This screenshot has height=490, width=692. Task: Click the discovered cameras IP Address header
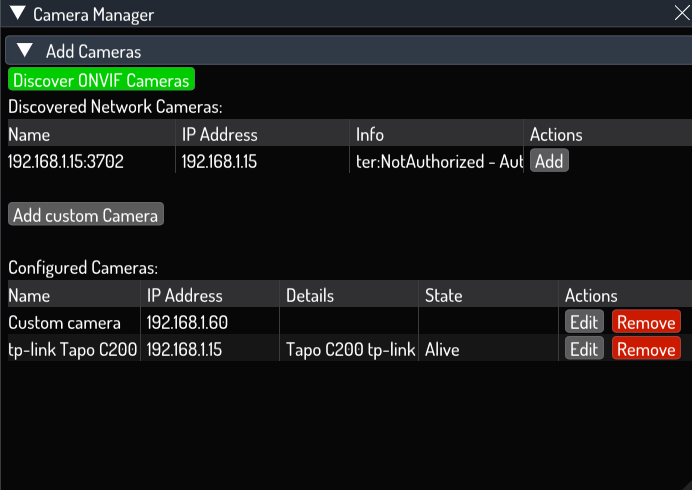[x=219, y=134]
